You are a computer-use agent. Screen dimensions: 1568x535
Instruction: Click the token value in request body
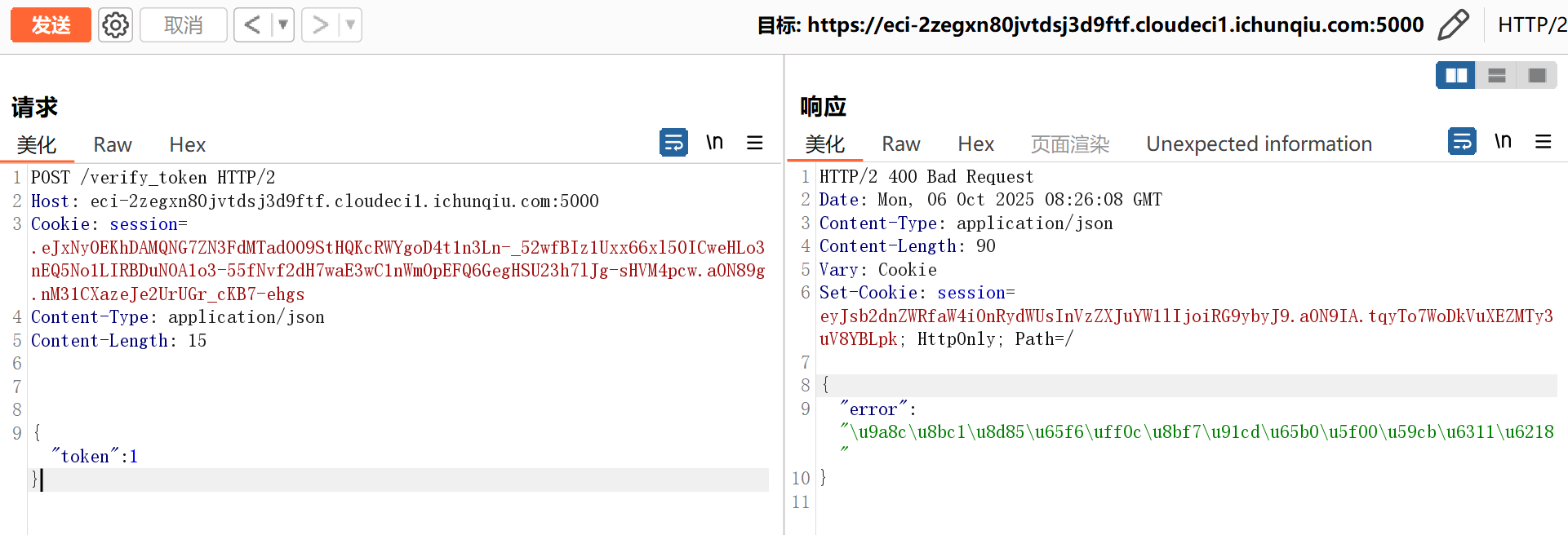coord(134,457)
